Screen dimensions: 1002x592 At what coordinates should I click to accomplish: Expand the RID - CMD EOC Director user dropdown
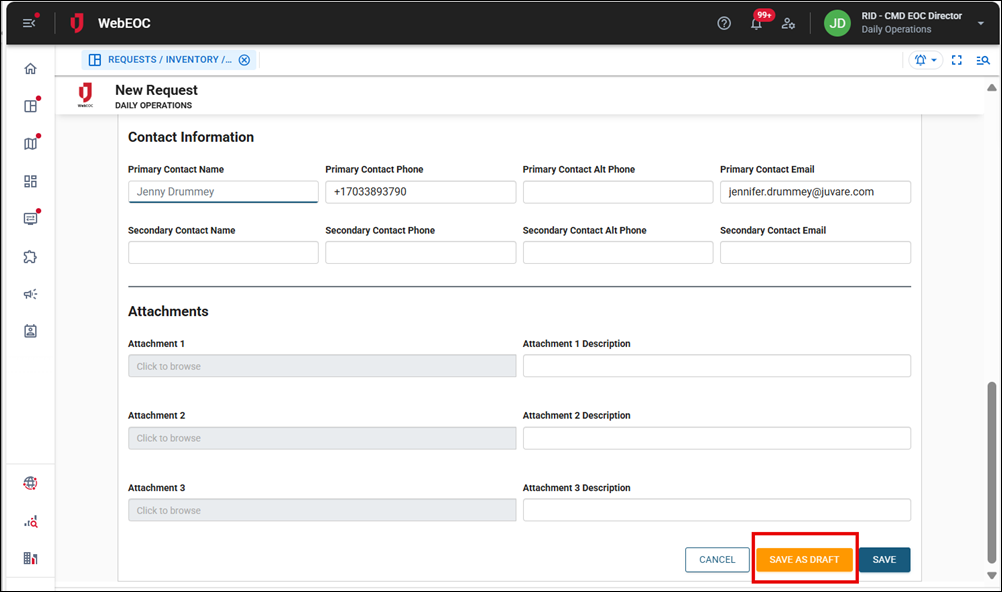981,23
